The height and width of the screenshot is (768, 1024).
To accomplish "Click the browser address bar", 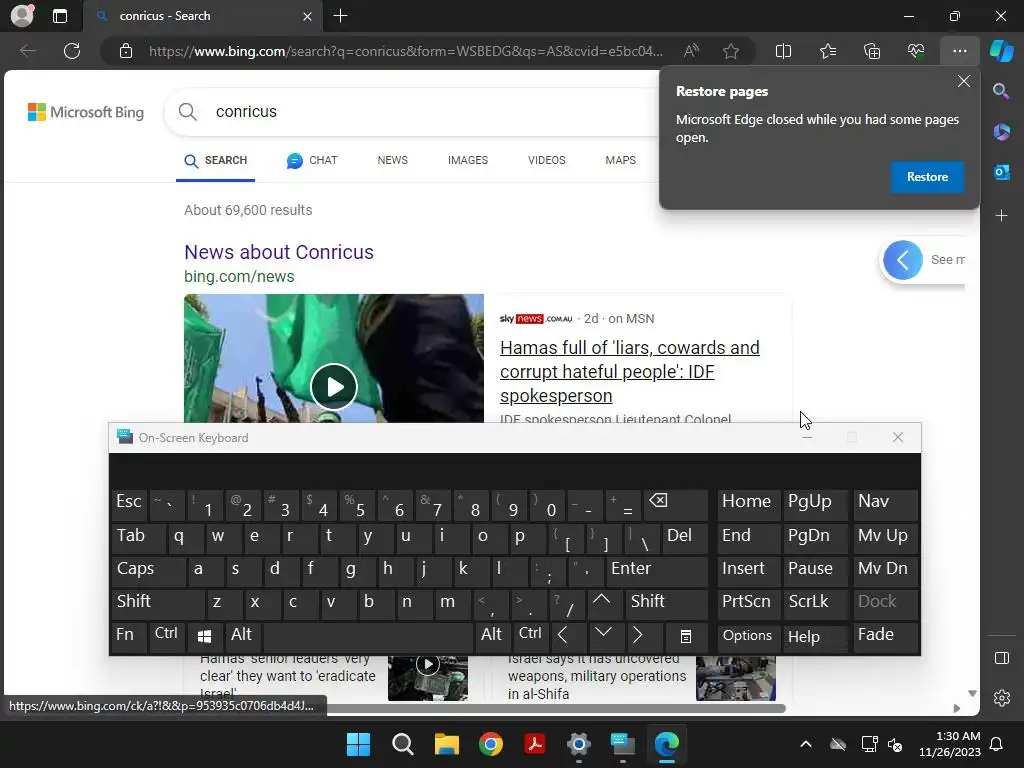I will tap(405, 51).
